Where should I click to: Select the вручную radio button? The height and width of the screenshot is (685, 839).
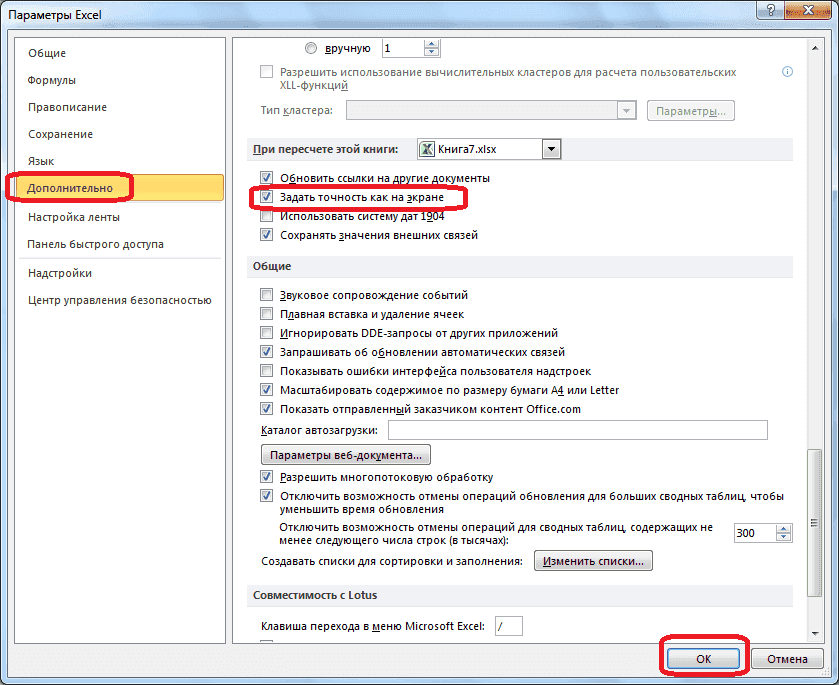310,47
